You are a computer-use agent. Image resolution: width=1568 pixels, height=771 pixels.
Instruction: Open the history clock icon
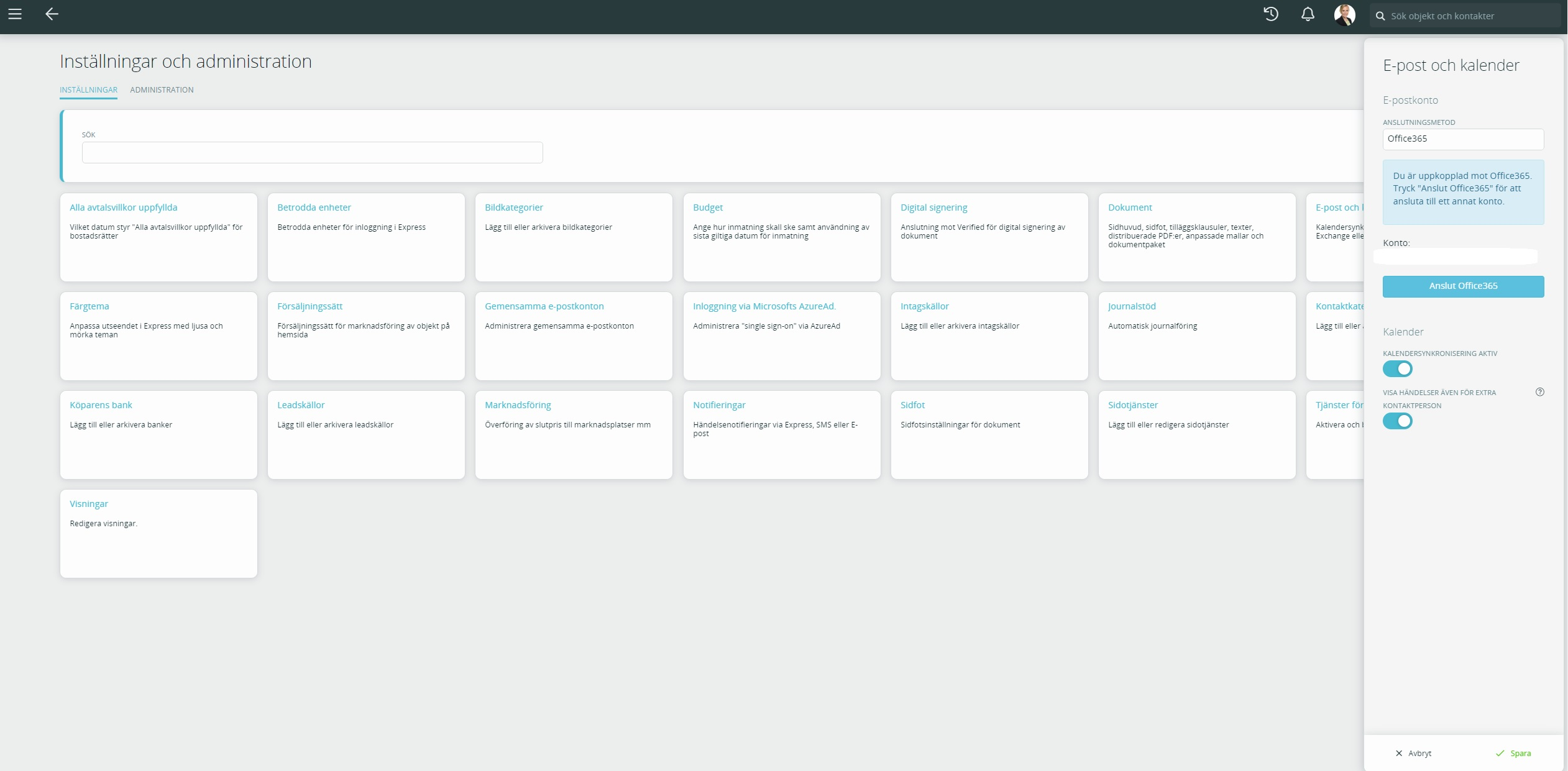coord(1271,14)
